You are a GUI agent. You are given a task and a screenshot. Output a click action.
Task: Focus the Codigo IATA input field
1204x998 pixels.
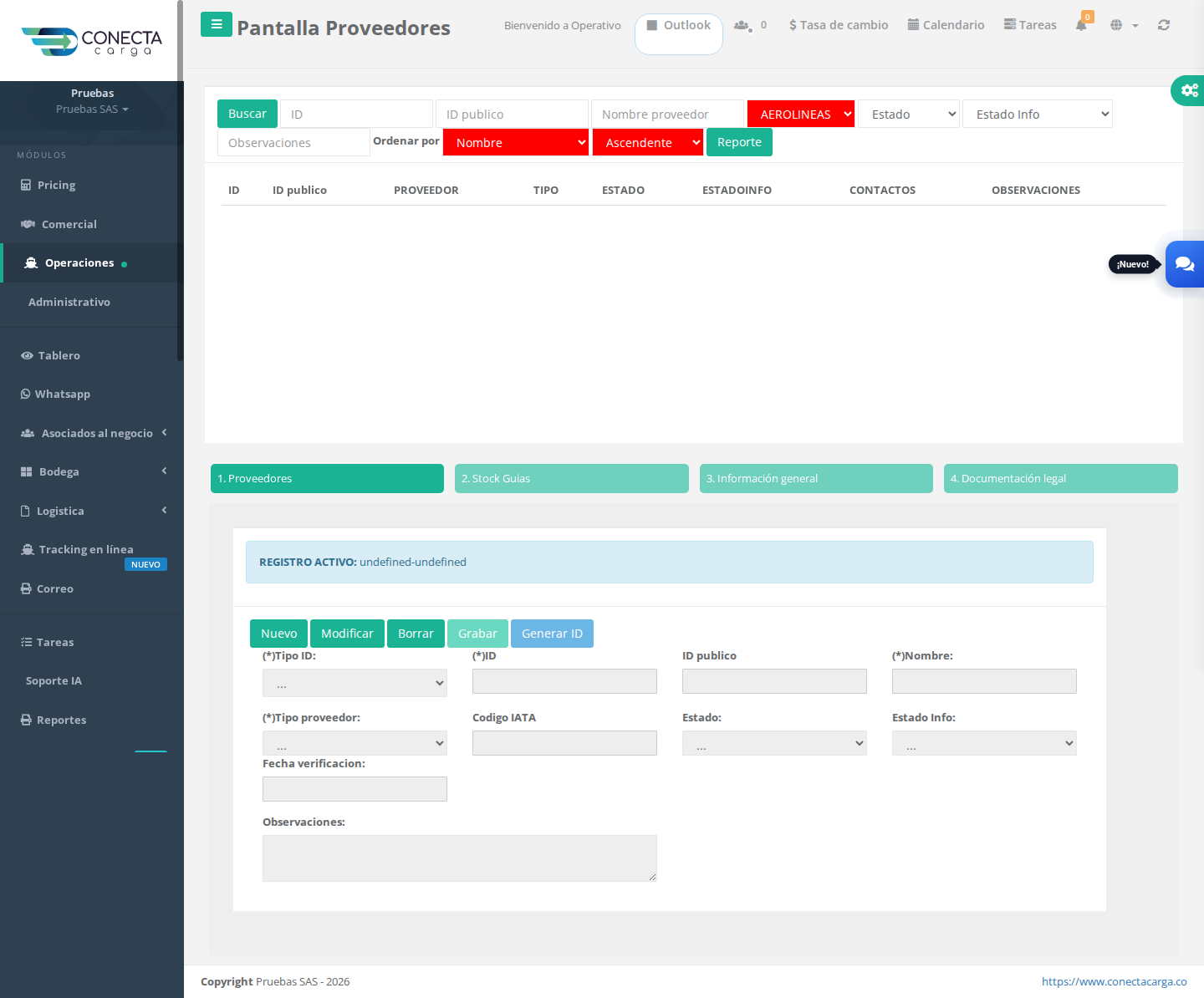[564, 743]
